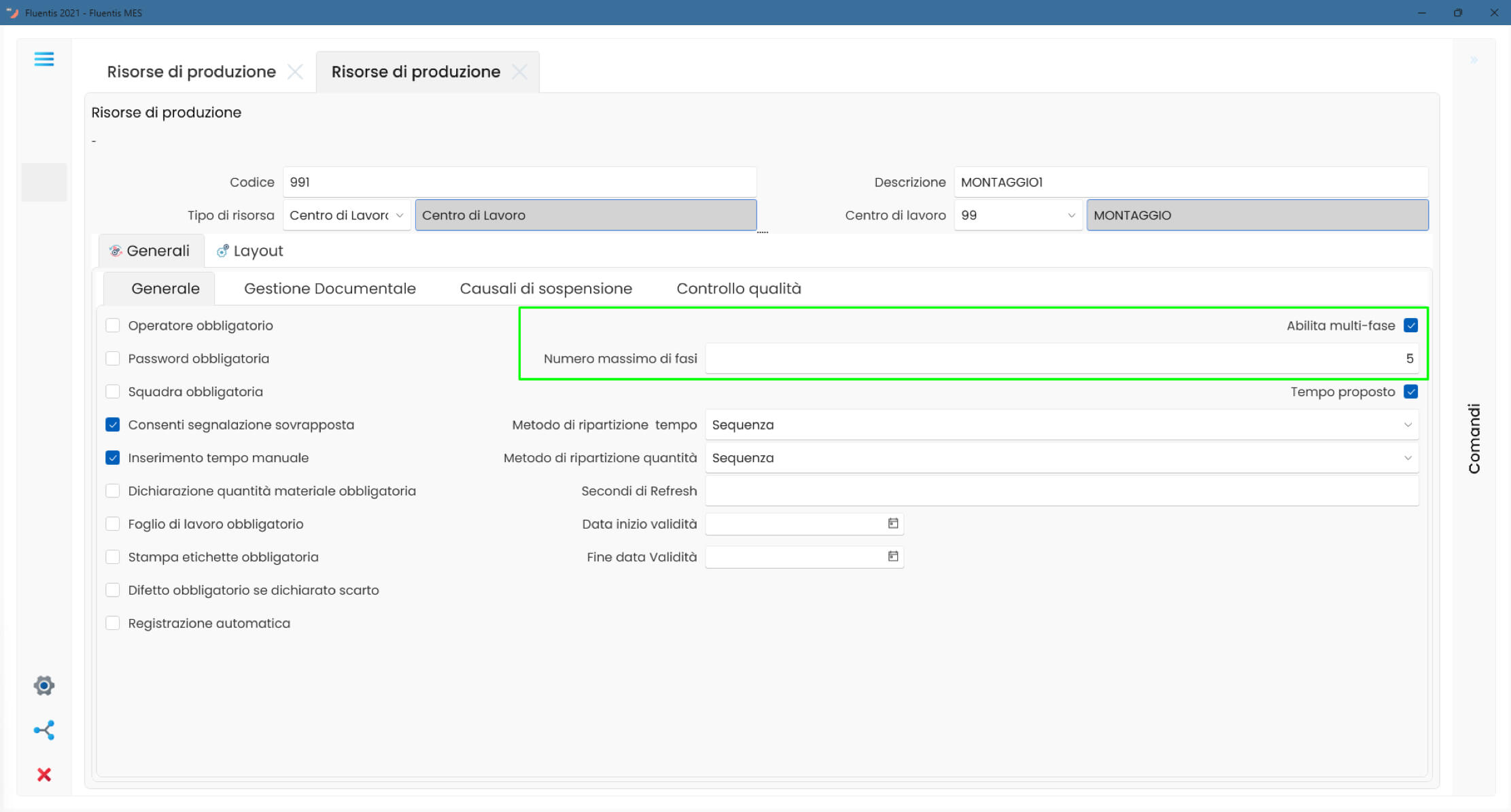Open Metodo di ripartizione quantità dropdown
Viewport: 1511px width, 812px height.
[1408, 458]
